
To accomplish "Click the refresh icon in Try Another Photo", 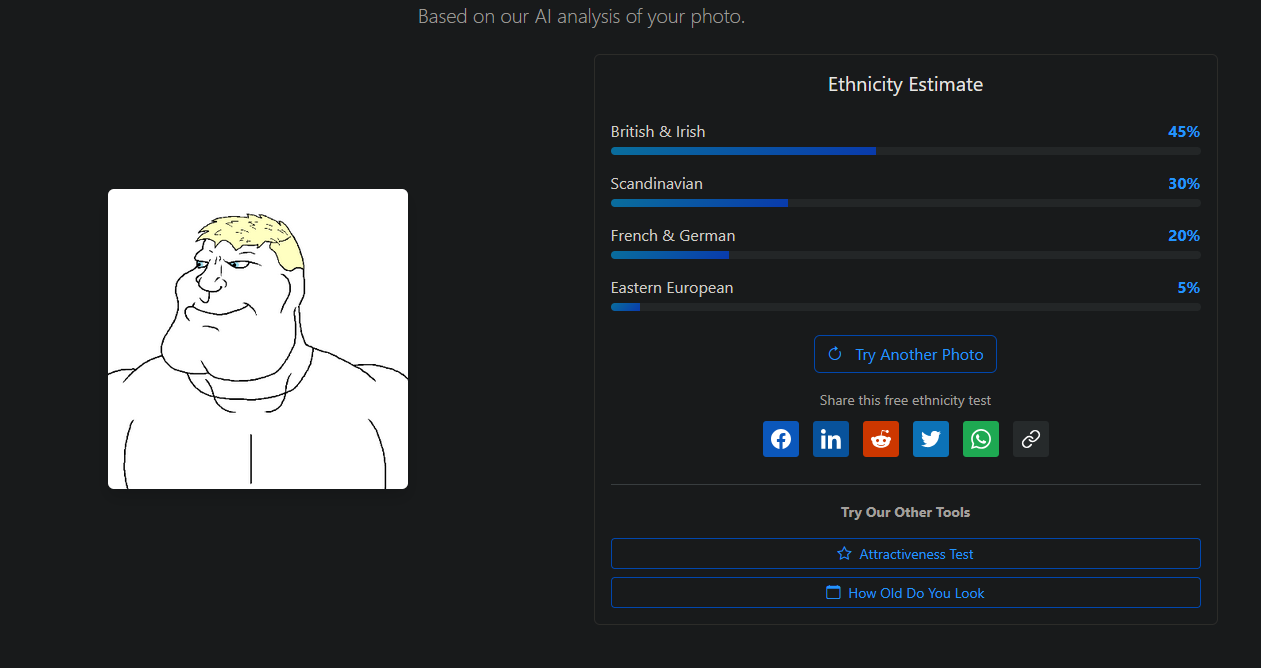I will [x=835, y=354].
